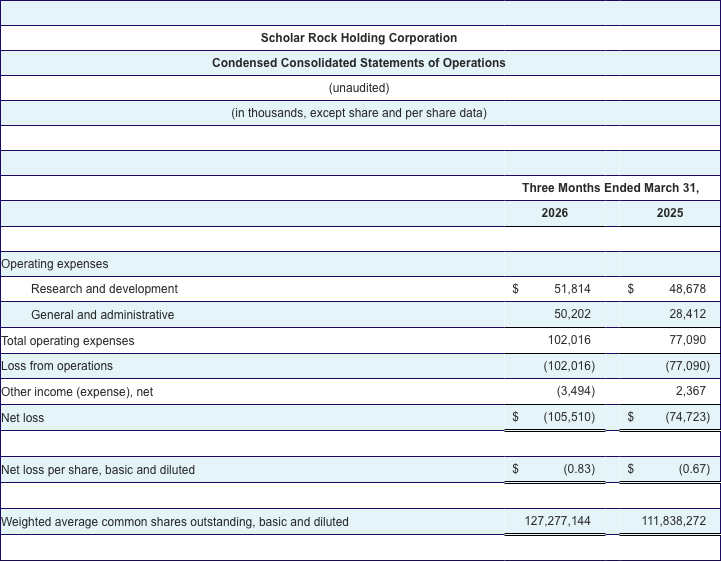Select per share value (0.67)

click(694, 469)
